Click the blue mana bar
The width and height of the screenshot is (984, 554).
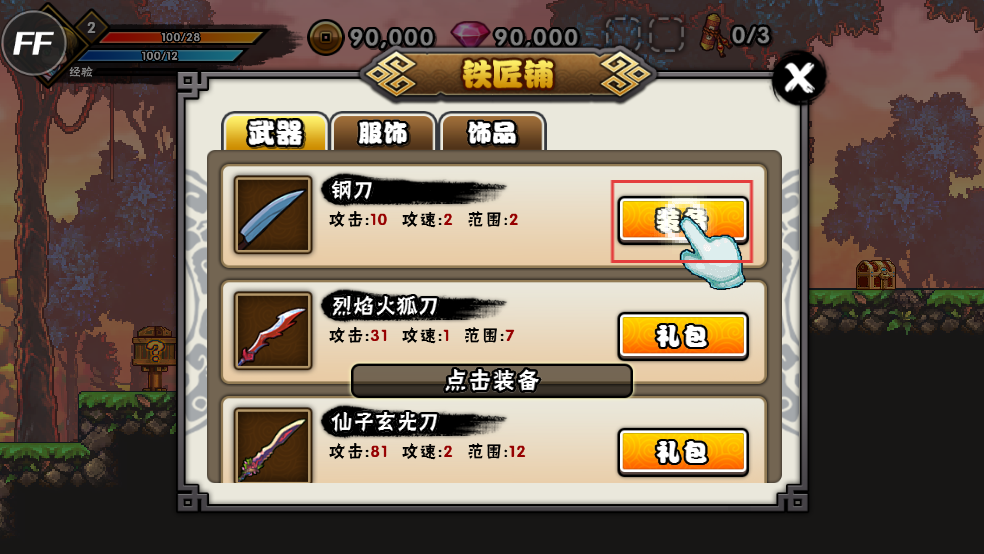[160, 56]
